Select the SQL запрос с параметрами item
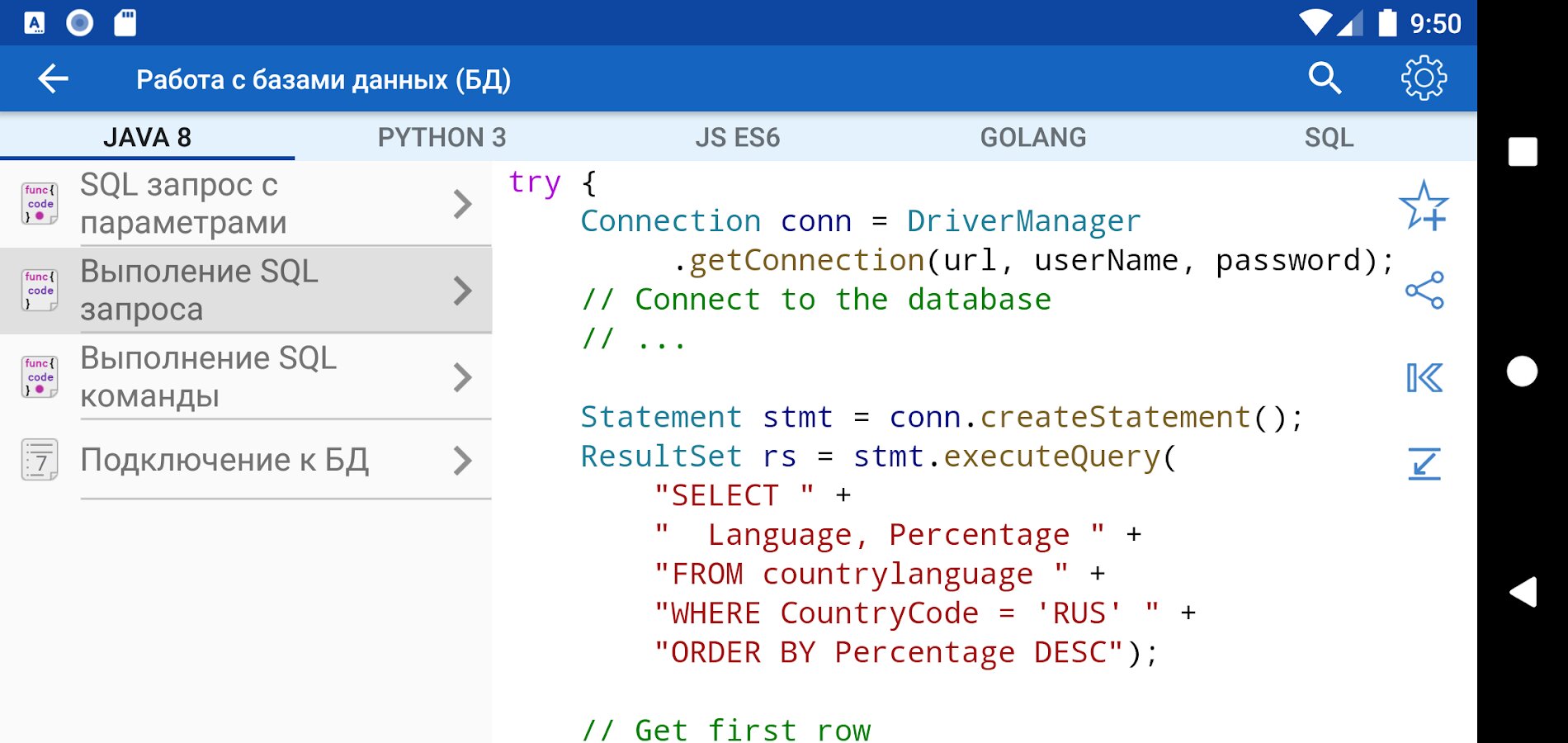 pyautogui.click(x=246, y=204)
